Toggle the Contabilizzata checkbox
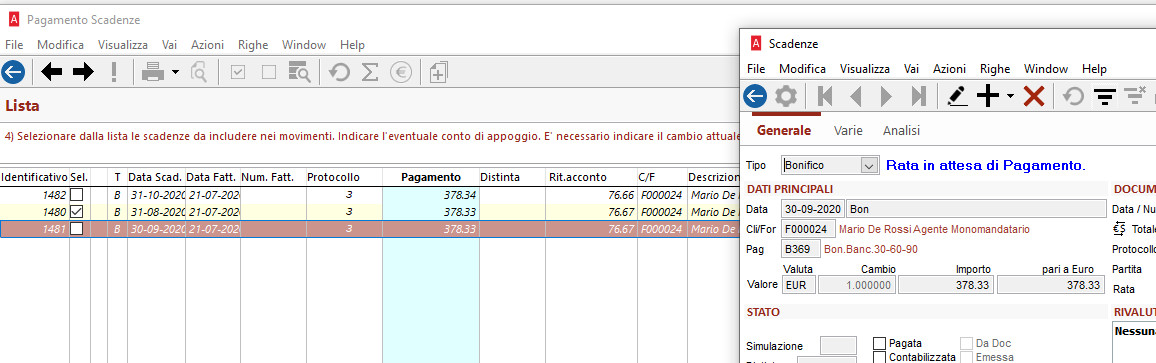Viewport: 1156px width, 363px height. click(880, 357)
